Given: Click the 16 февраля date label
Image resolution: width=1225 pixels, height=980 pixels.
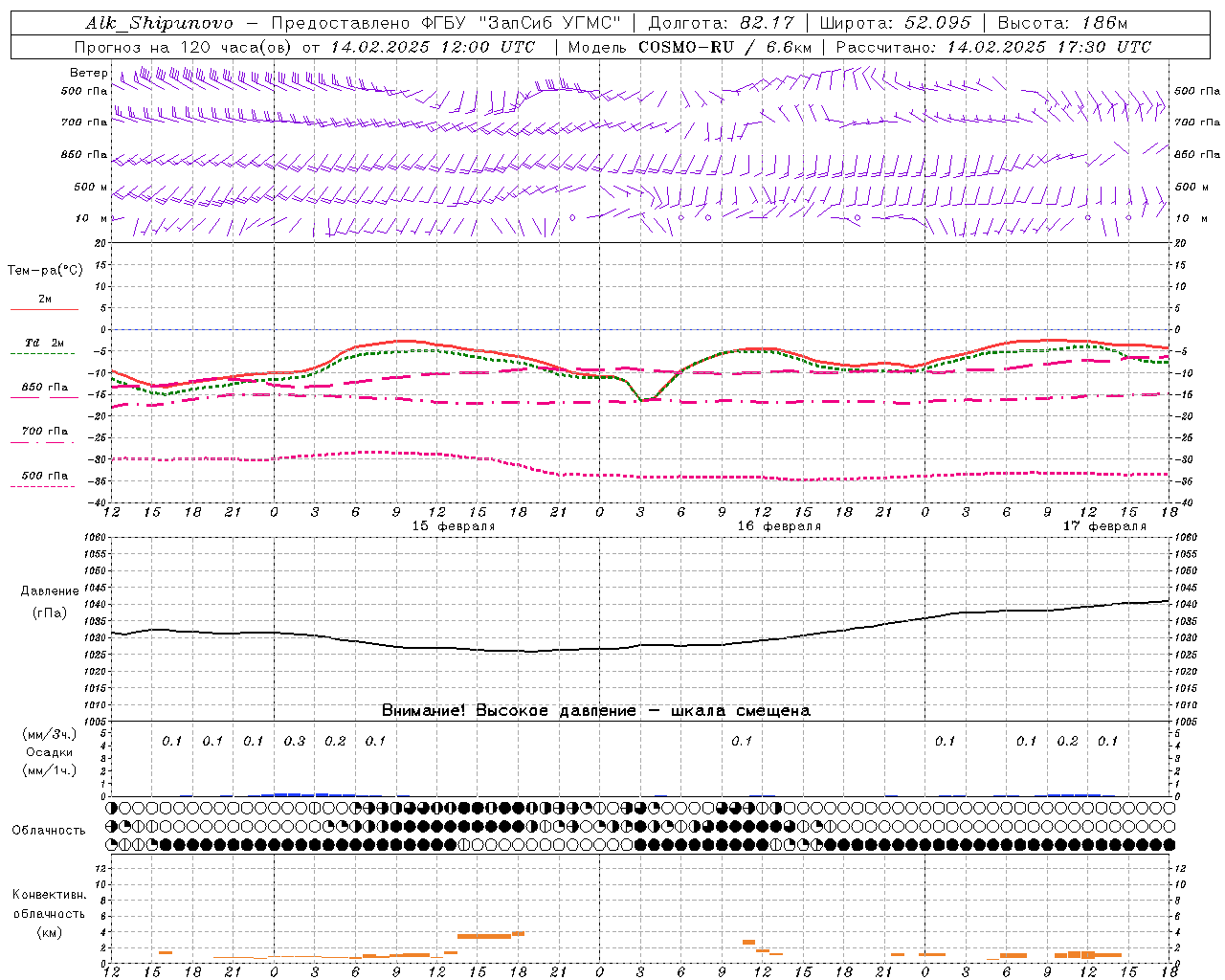Looking at the screenshot, I should click(x=779, y=526).
